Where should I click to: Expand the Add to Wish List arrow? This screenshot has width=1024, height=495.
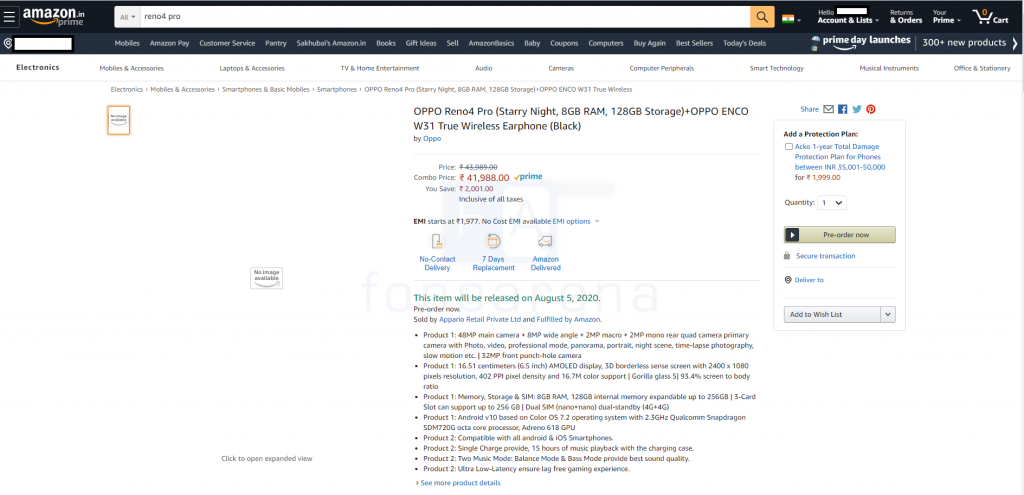(x=887, y=314)
